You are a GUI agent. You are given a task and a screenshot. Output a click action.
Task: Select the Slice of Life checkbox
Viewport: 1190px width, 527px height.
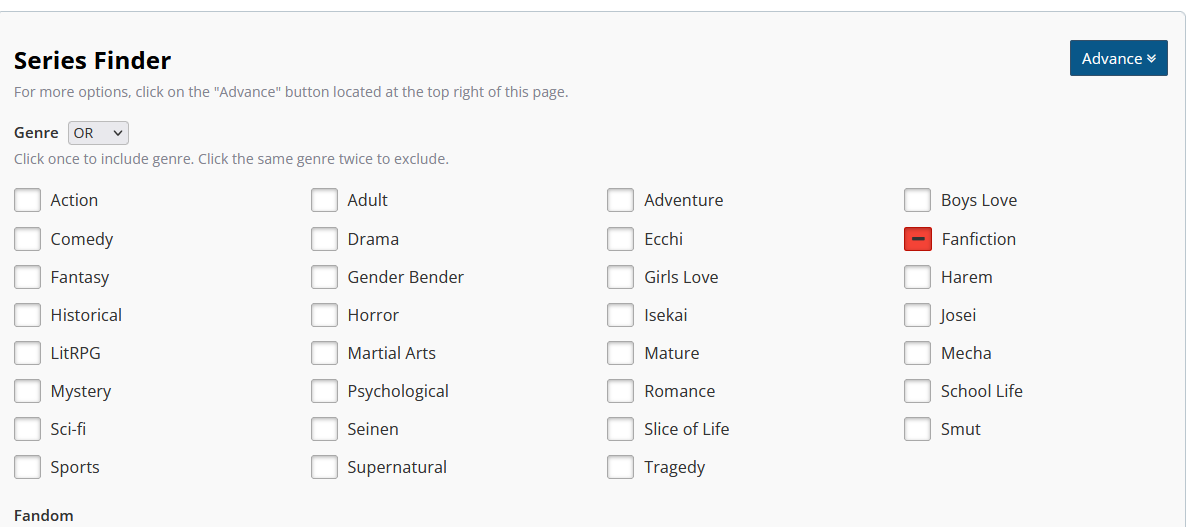pyautogui.click(x=621, y=429)
